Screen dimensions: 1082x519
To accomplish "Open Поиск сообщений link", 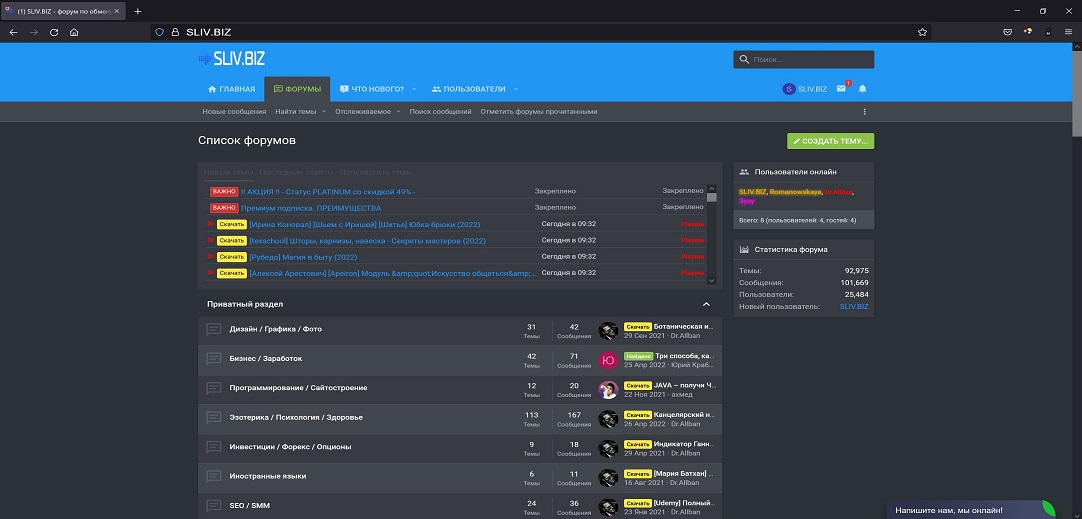I will [440, 112].
